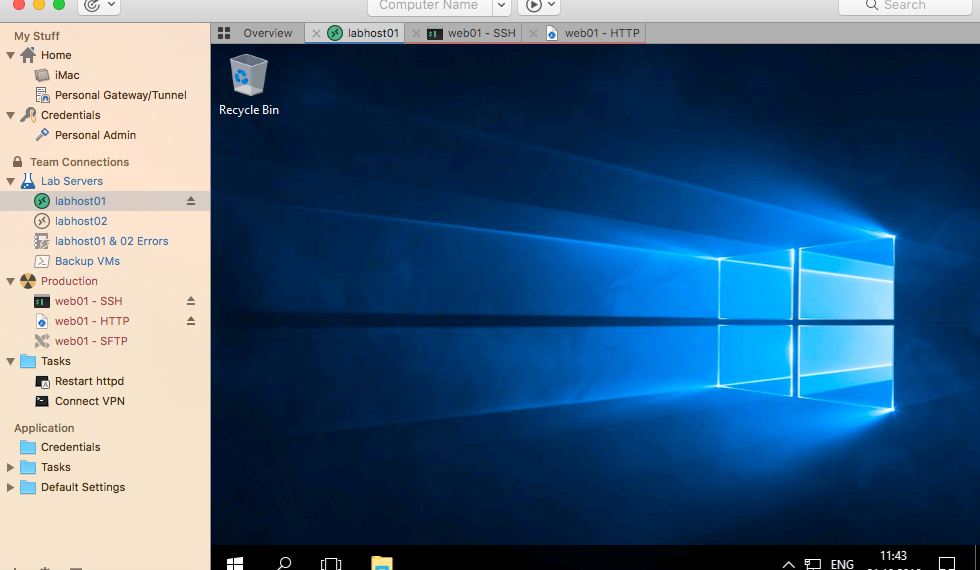The height and width of the screenshot is (570, 980).
Task: Select the Connect VPN task
Action: 89,401
